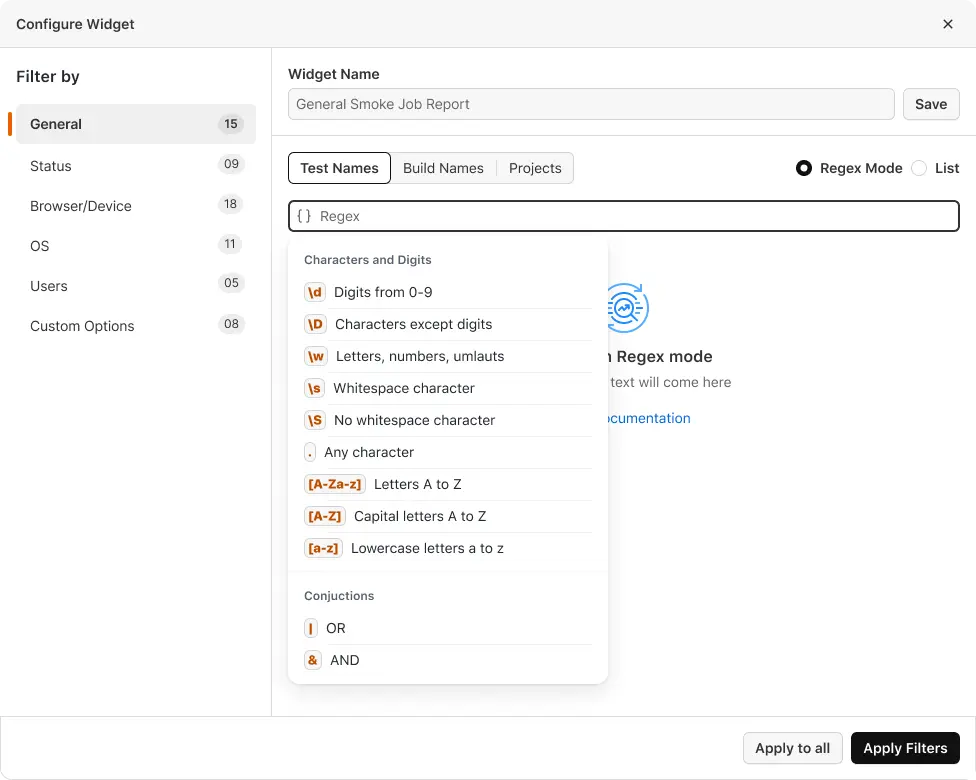Pick the \D non-digit token icon
Screen dimensions: 976x780
coord(316,324)
